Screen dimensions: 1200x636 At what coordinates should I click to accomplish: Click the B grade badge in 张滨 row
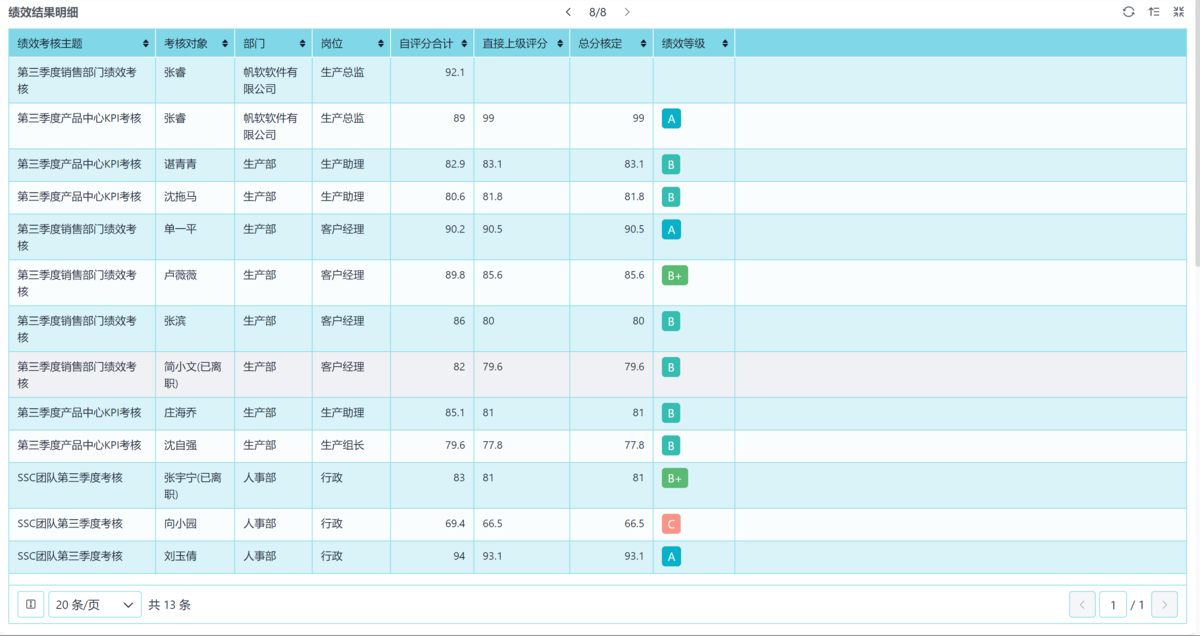click(x=671, y=321)
